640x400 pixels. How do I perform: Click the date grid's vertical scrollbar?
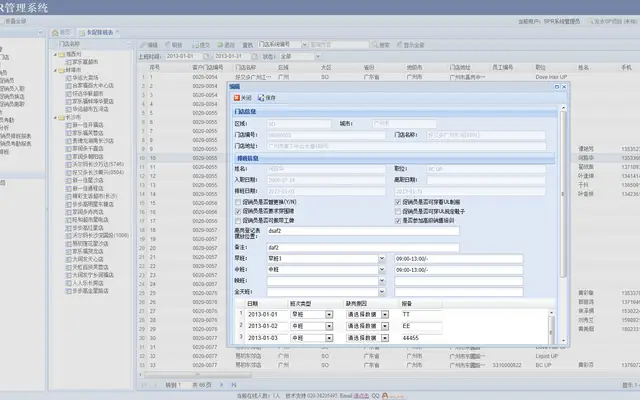(551, 330)
